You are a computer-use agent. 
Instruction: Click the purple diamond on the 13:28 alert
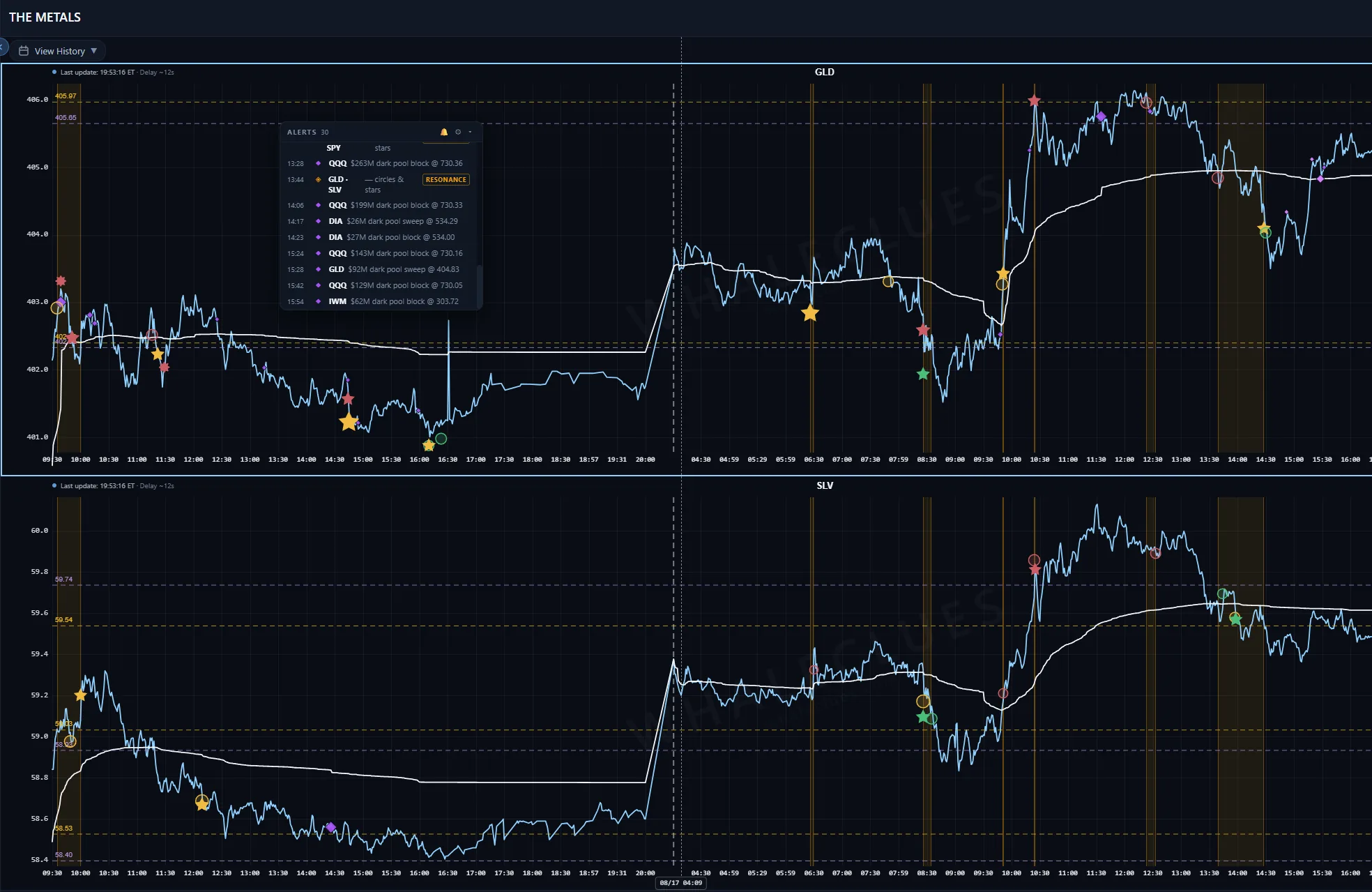[x=319, y=163]
